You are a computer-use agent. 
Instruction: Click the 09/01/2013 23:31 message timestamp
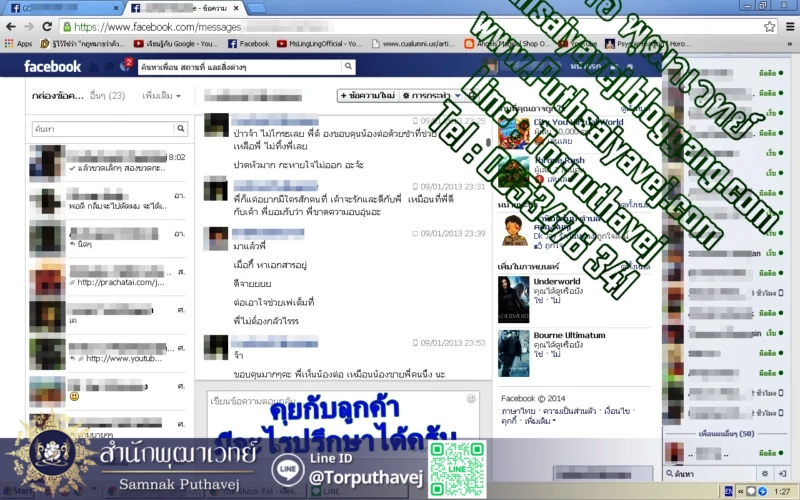452,187
